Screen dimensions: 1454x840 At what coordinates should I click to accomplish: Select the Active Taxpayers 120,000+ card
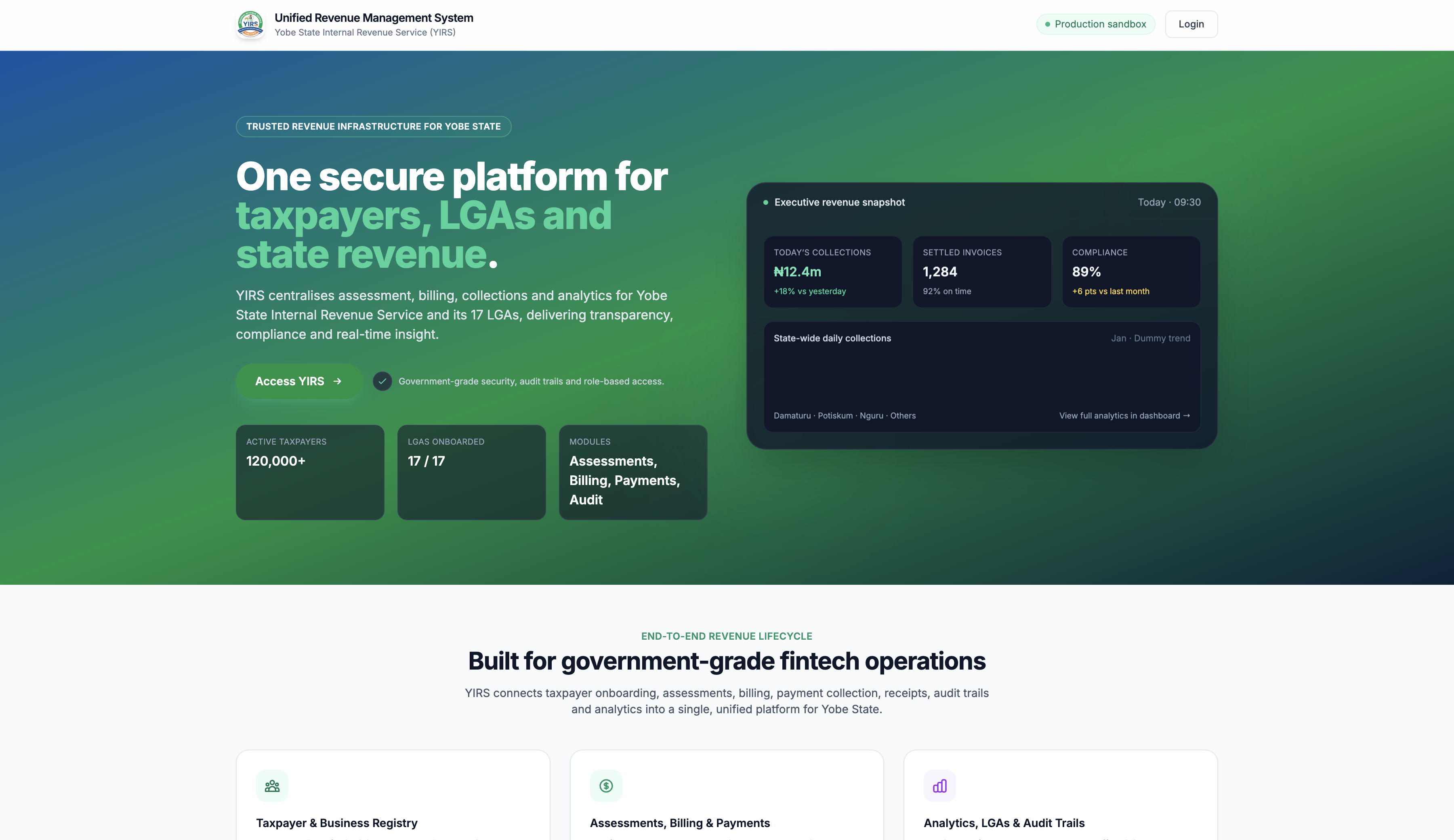coord(310,472)
